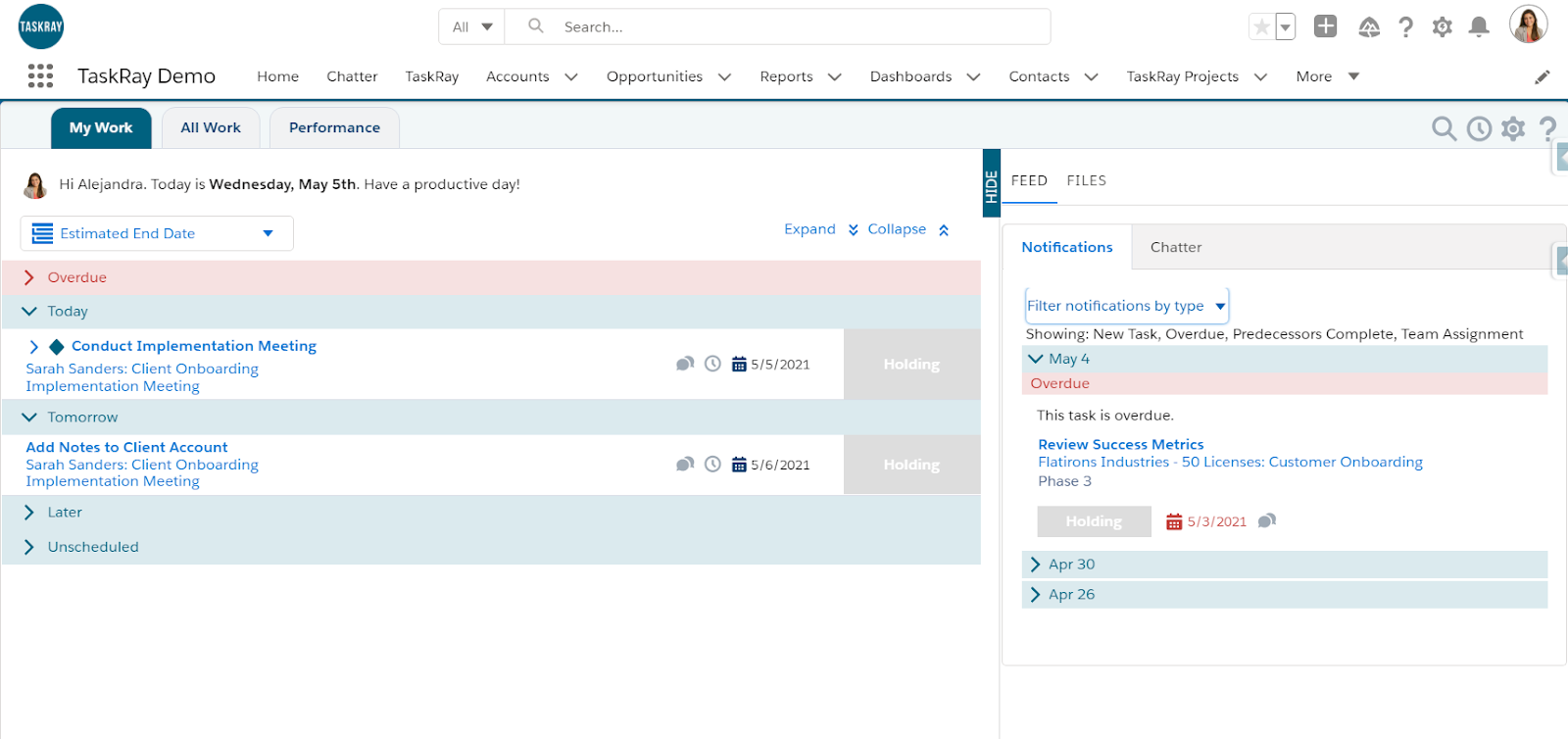
Task: Open Filter notifications by type dropdown
Action: click(1127, 306)
